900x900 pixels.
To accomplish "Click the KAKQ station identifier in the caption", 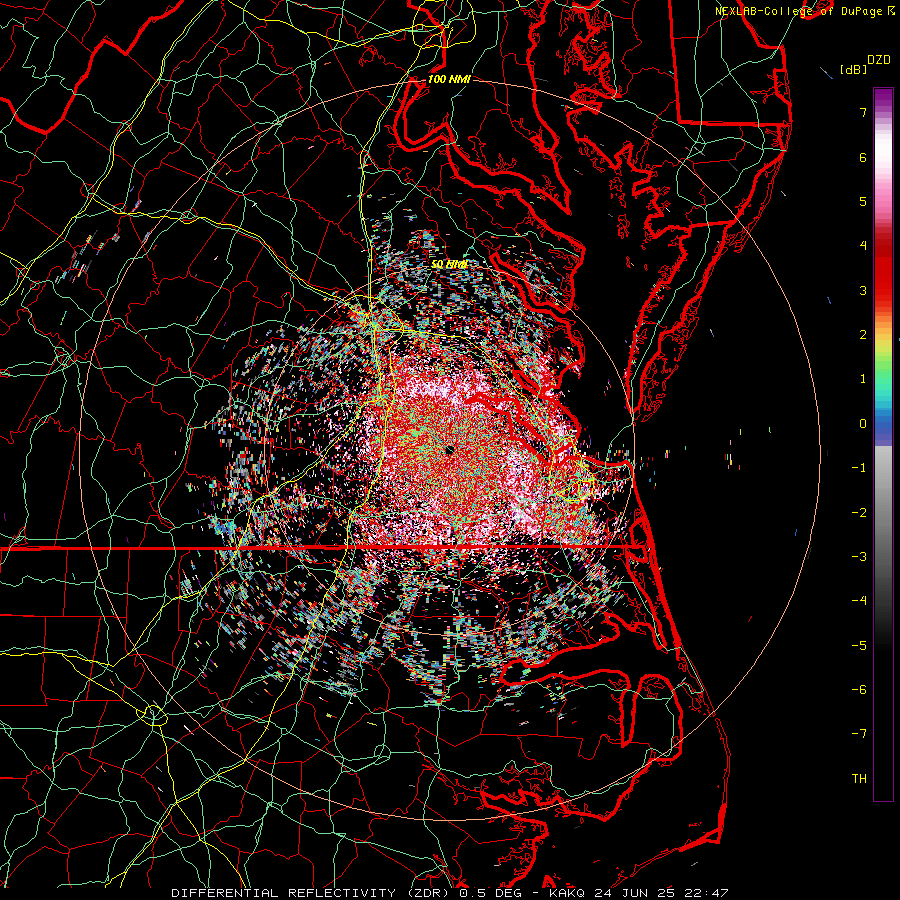I will [x=567, y=893].
